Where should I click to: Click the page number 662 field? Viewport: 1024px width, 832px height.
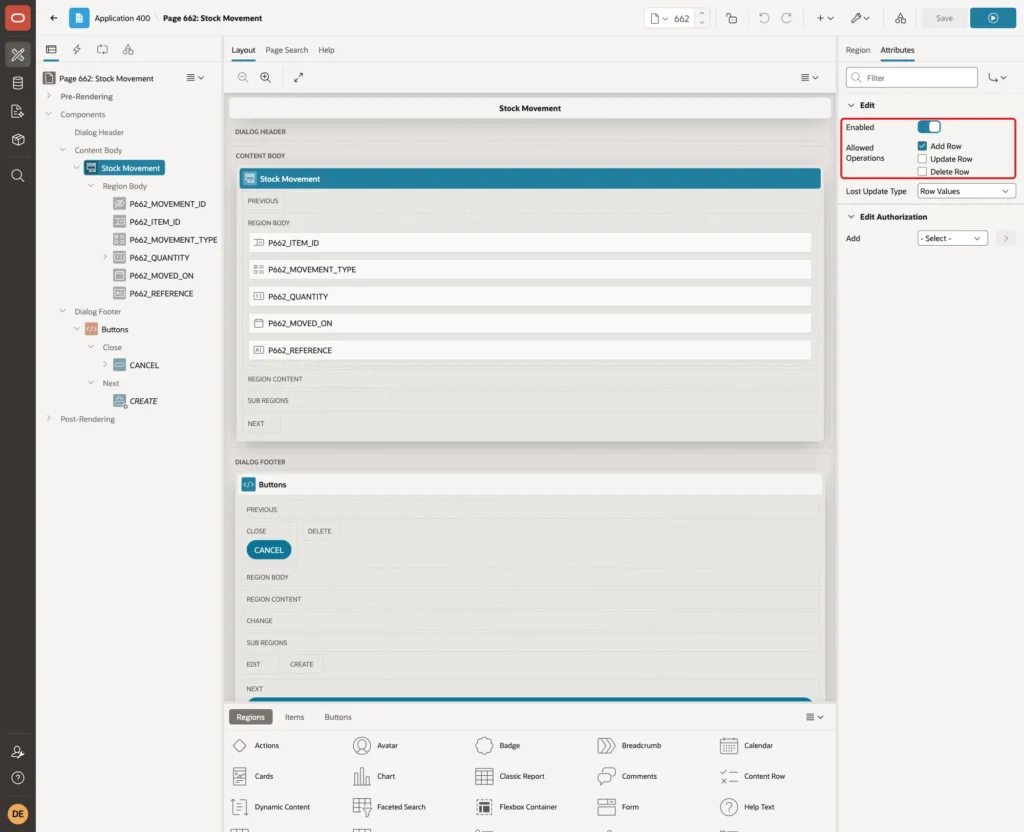coord(681,18)
